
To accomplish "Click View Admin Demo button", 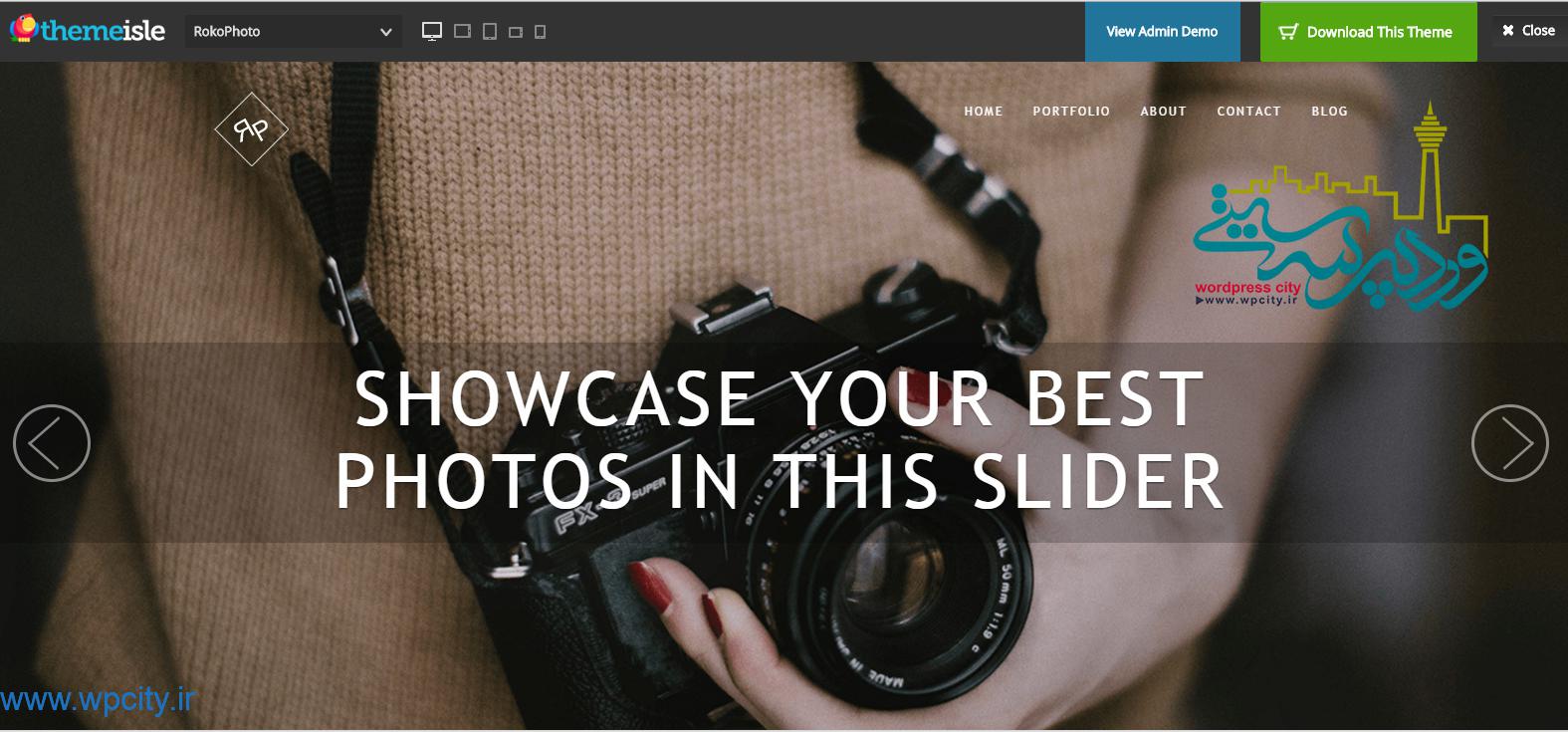I will 1162,32.
